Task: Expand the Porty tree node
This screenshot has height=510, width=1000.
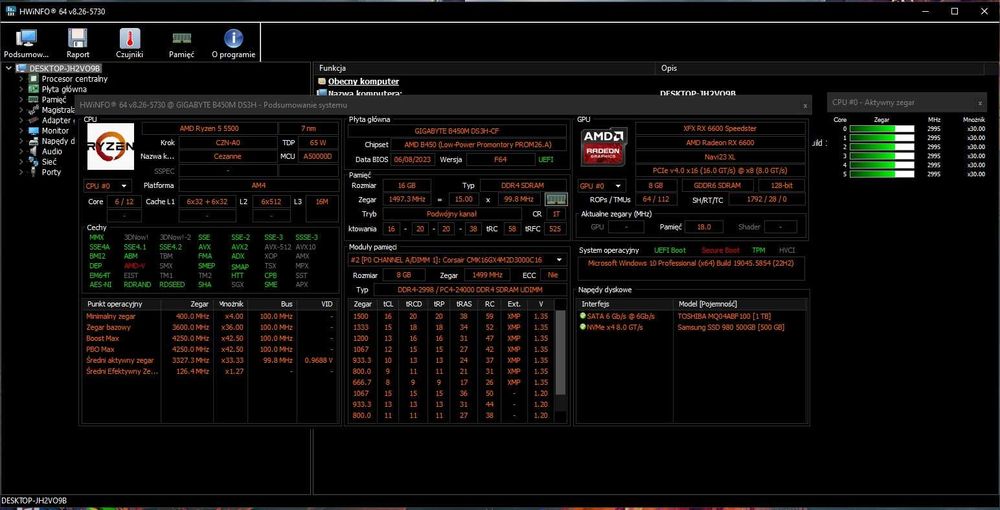Action: [21, 172]
